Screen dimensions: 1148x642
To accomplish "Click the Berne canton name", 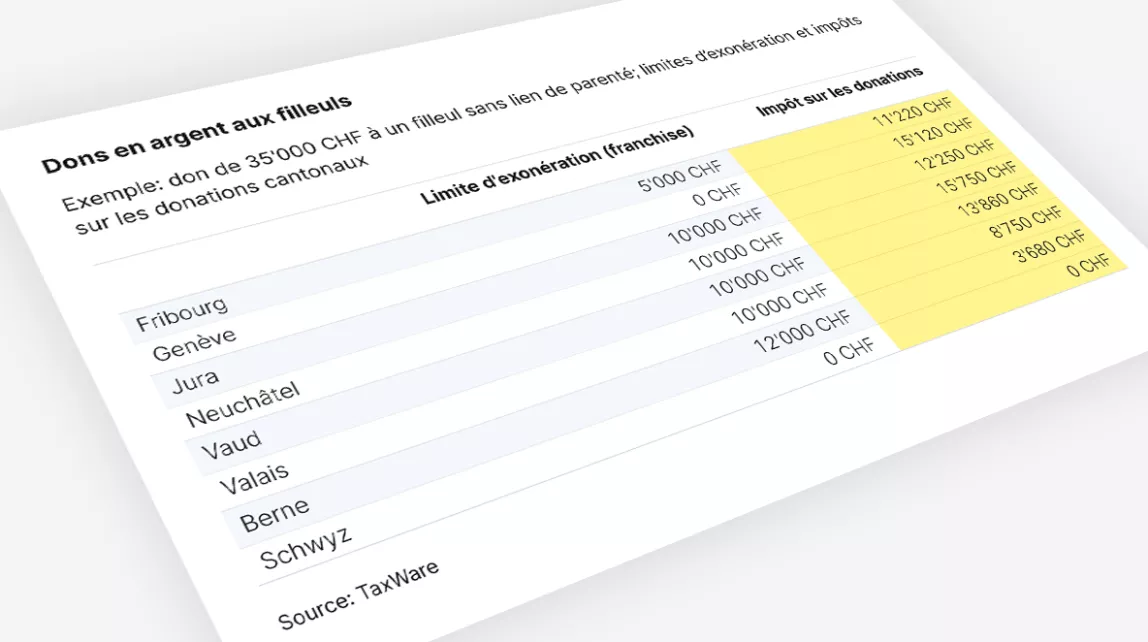I will [274, 514].
